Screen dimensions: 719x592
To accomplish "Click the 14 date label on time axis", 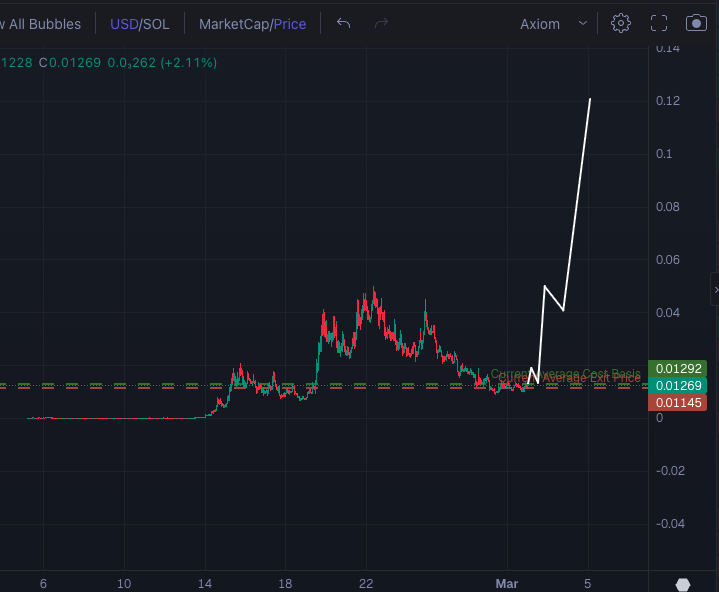I will coord(205,584).
